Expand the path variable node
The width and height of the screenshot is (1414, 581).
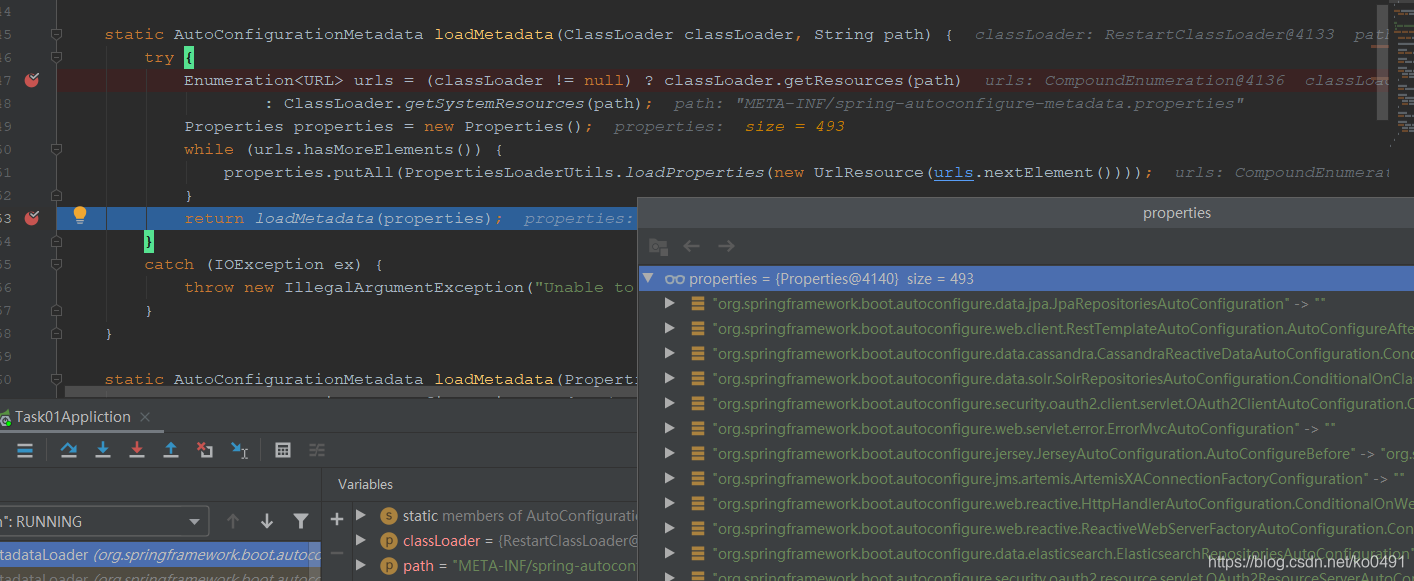[x=362, y=566]
